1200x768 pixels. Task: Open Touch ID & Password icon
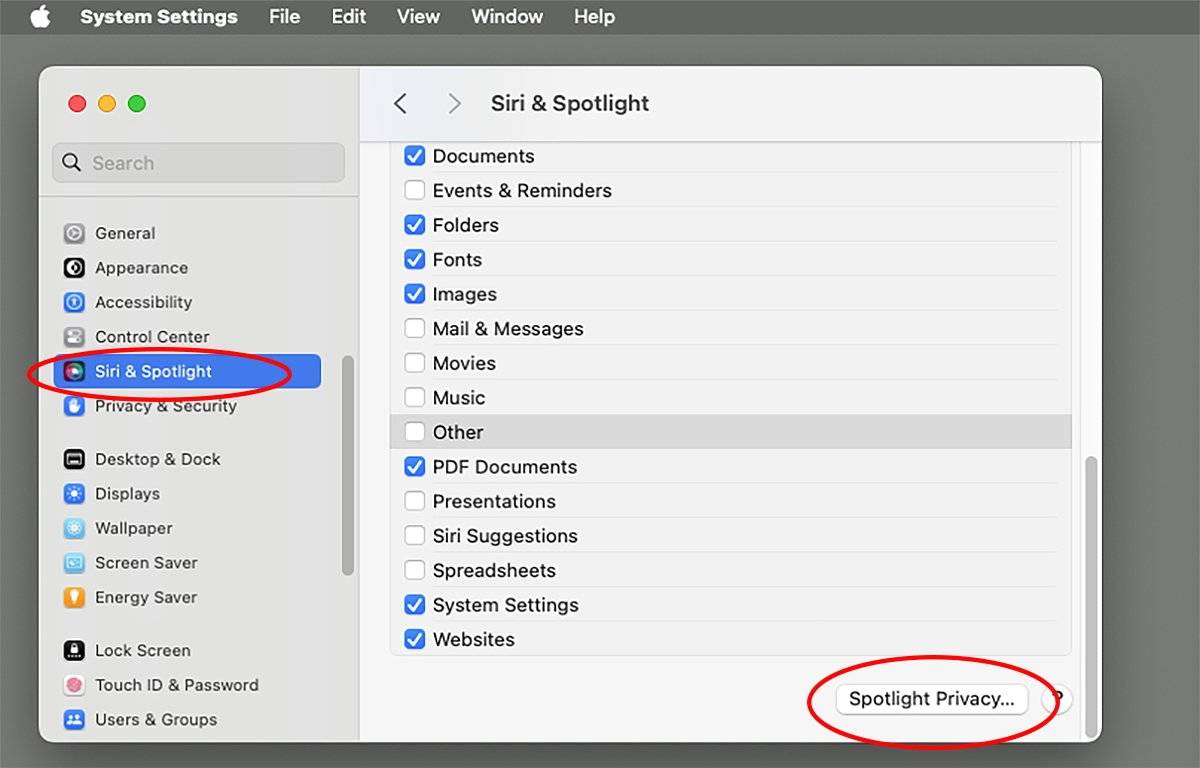point(74,685)
